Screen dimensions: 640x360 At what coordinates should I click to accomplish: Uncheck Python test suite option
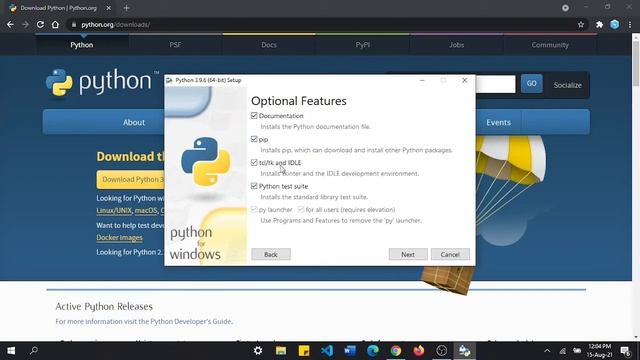[x=254, y=186]
